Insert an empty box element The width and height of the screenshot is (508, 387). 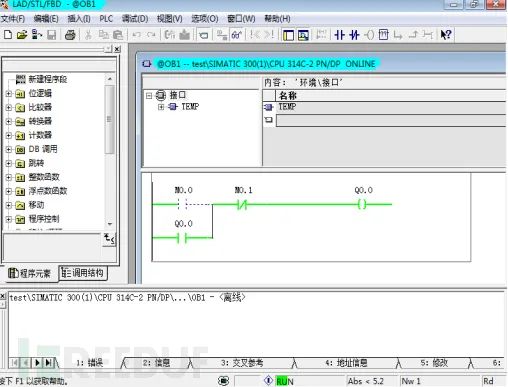pos(384,35)
